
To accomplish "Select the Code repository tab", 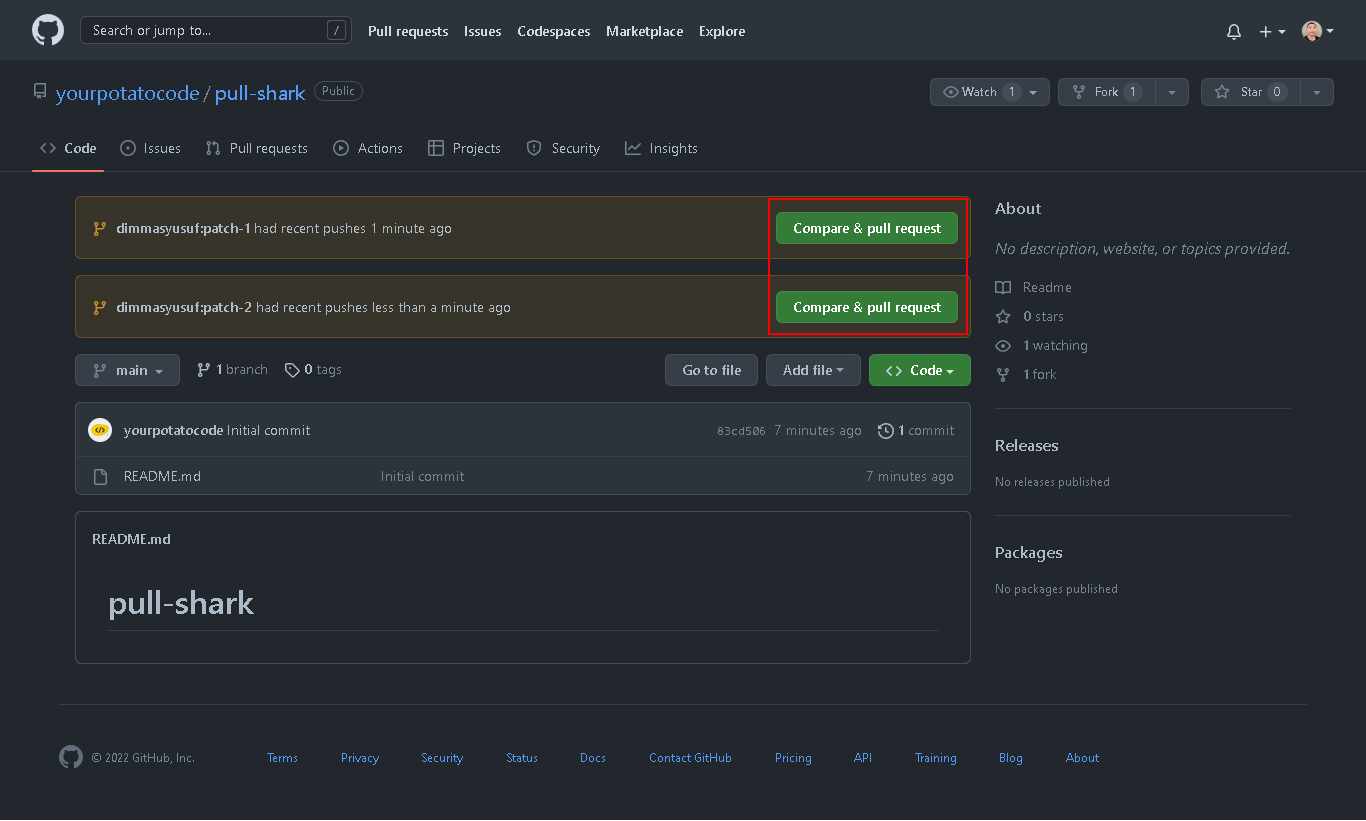I will click(68, 148).
